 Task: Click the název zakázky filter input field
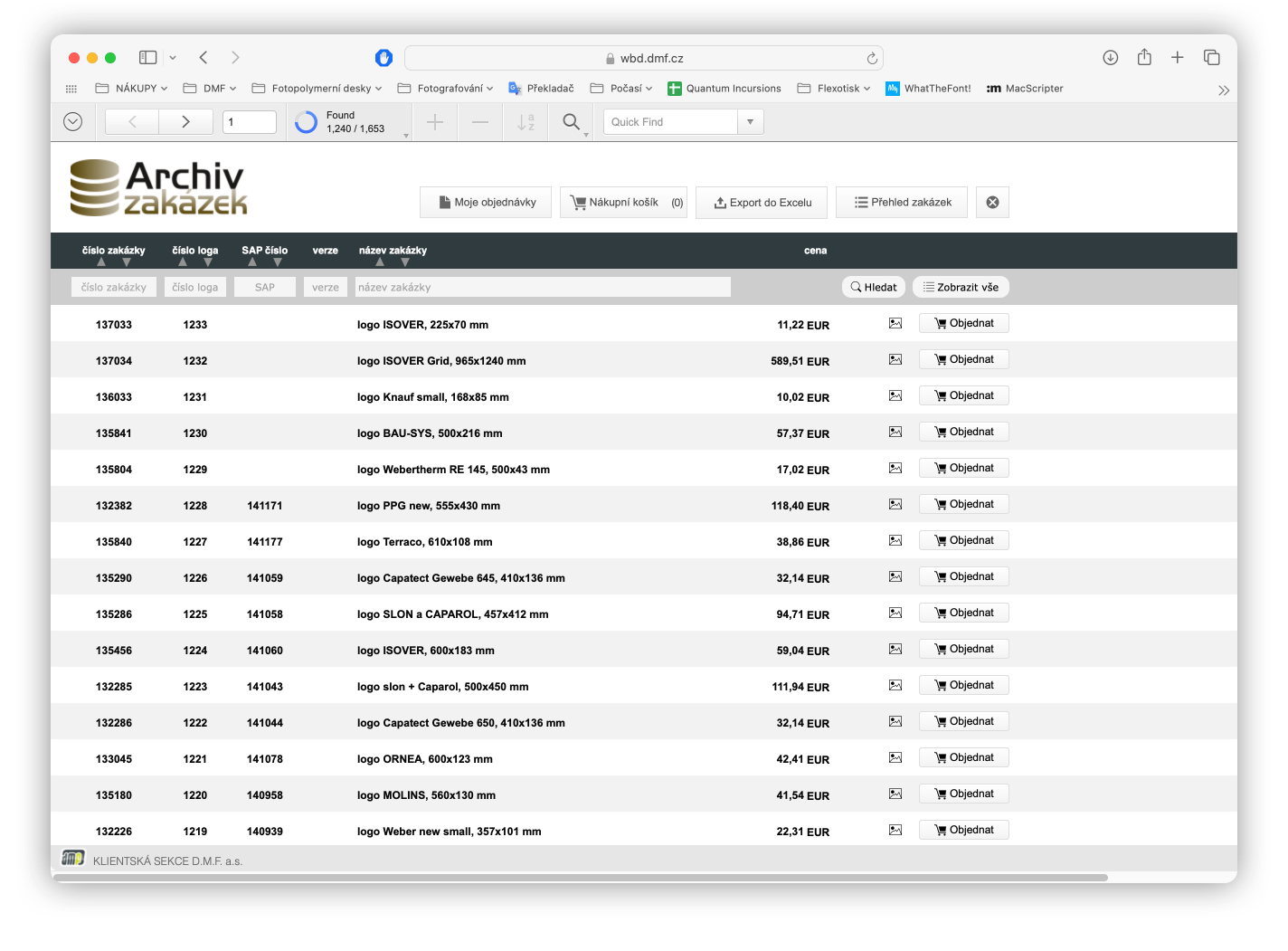coord(543,287)
